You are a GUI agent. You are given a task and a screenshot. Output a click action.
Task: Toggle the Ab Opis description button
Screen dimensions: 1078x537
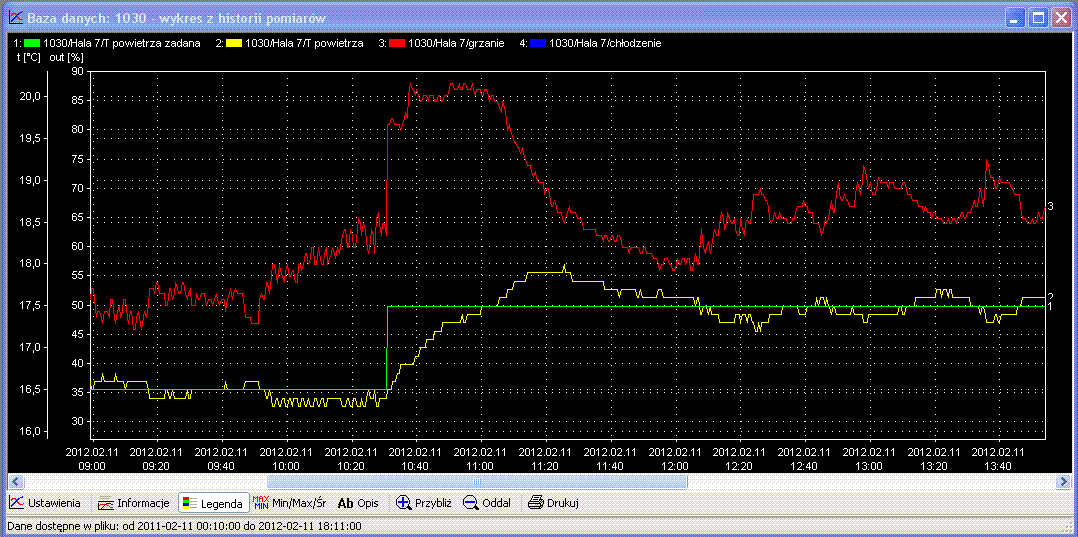click(x=358, y=503)
